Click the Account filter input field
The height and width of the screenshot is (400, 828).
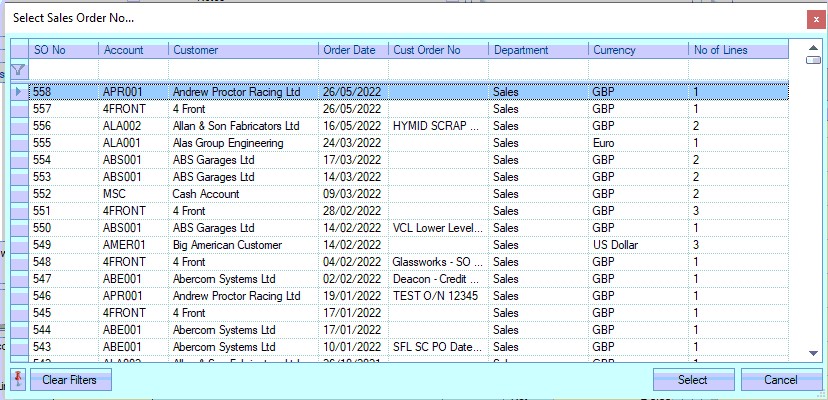pos(133,69)
